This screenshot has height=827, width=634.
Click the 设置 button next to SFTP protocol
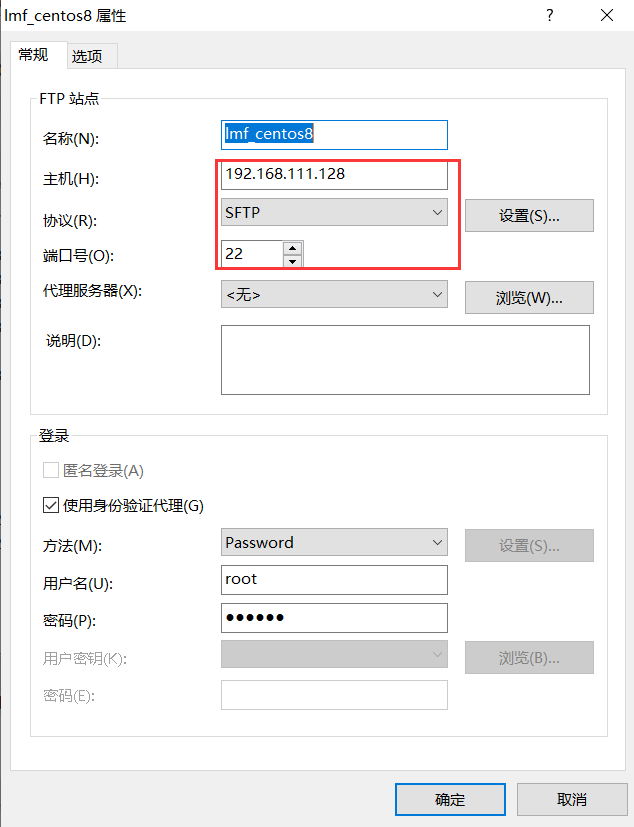click(x=528, y=215)
